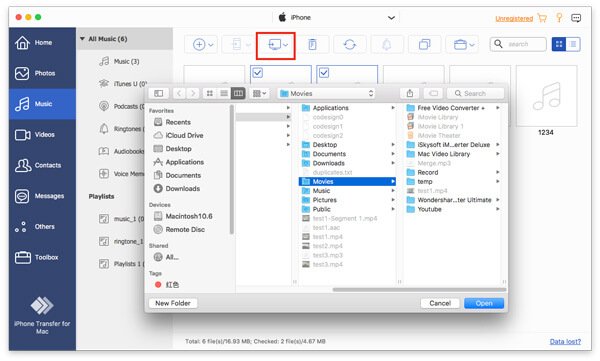600x361 pixels.
Task: Expand the Youtube folder arrow
Action: tap(497, 209)
